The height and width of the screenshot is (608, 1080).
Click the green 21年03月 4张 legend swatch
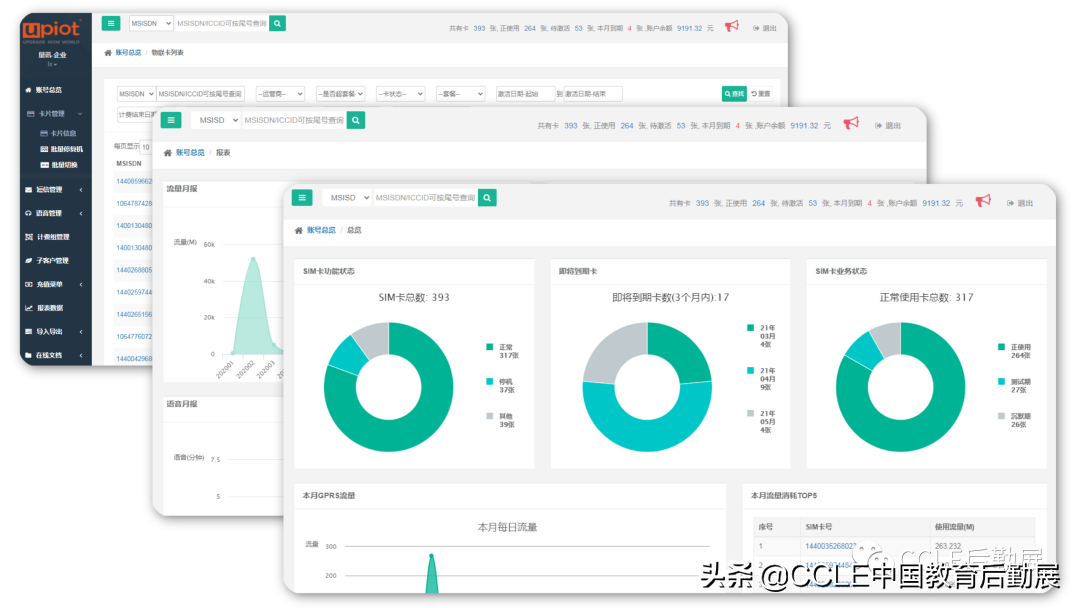tap(750, 328)
